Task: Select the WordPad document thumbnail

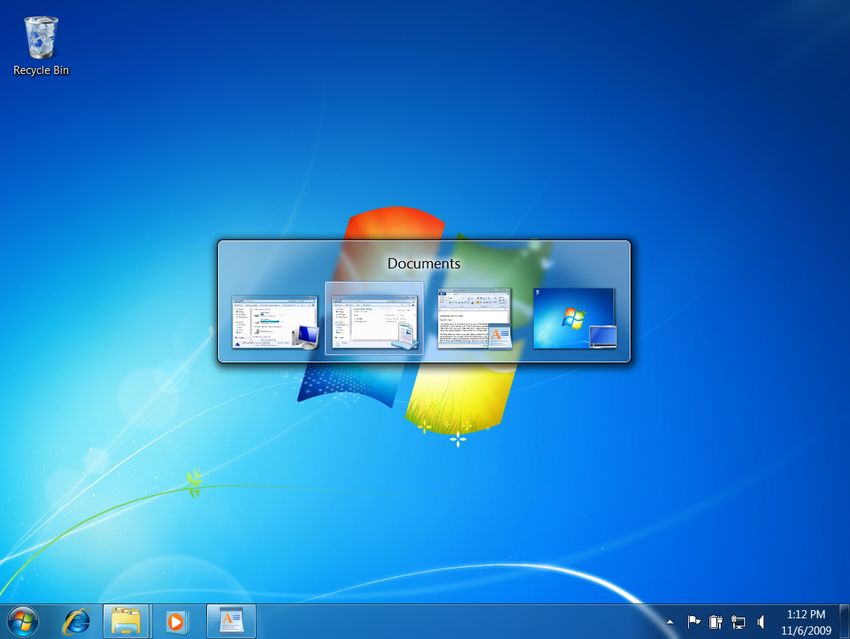Action: tap(474, 319)
